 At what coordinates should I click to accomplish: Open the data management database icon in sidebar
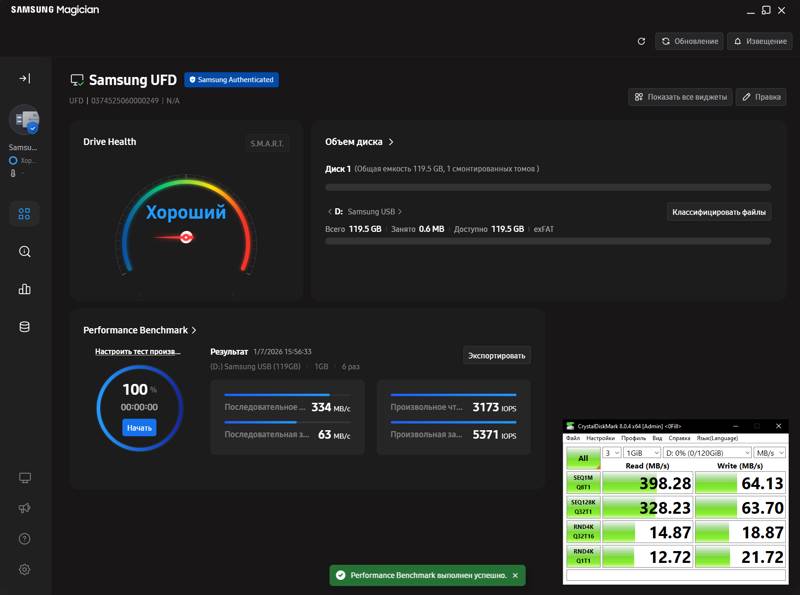point(24,327)
